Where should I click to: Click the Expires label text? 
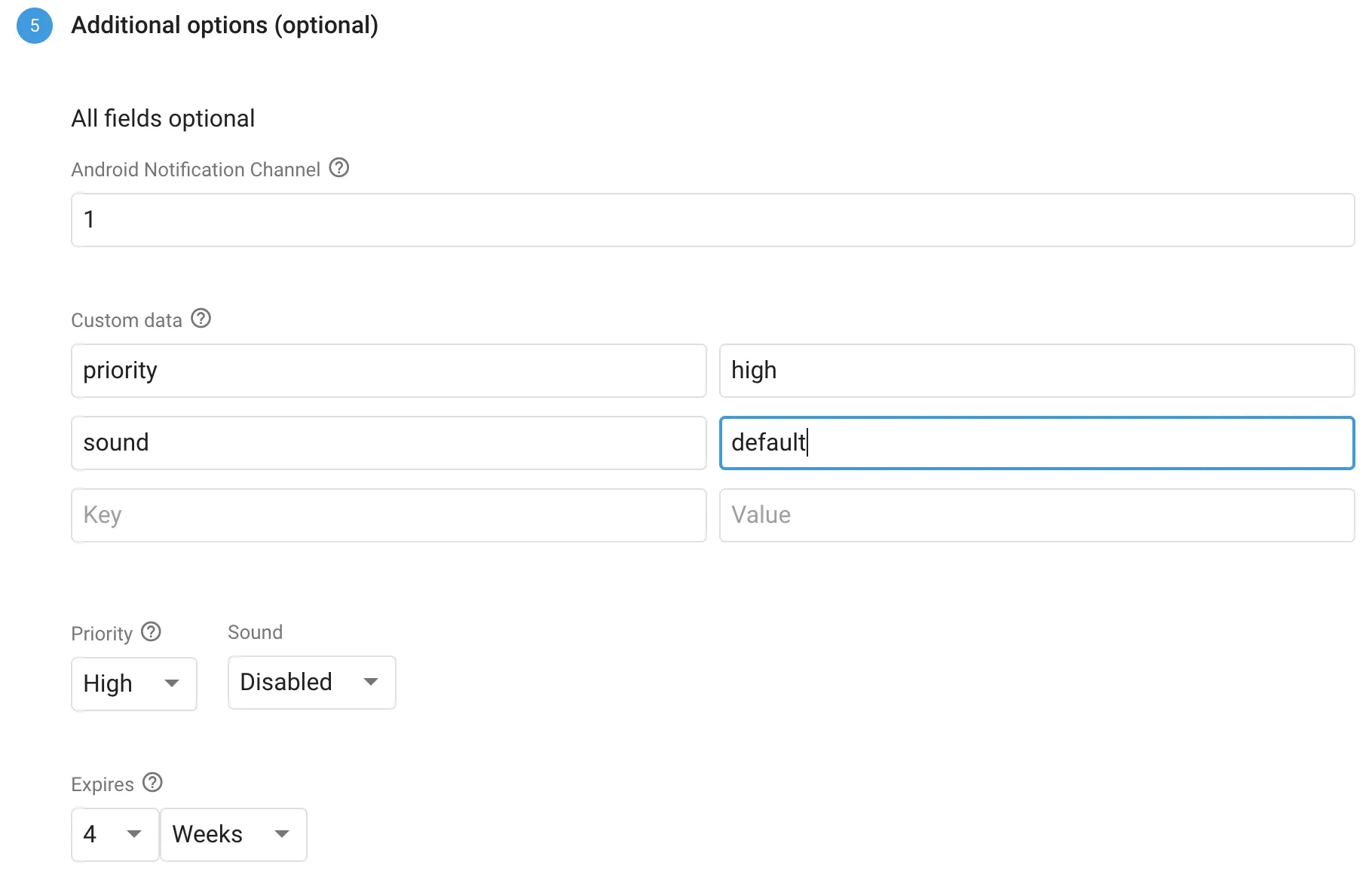click(x=103, y=784)
